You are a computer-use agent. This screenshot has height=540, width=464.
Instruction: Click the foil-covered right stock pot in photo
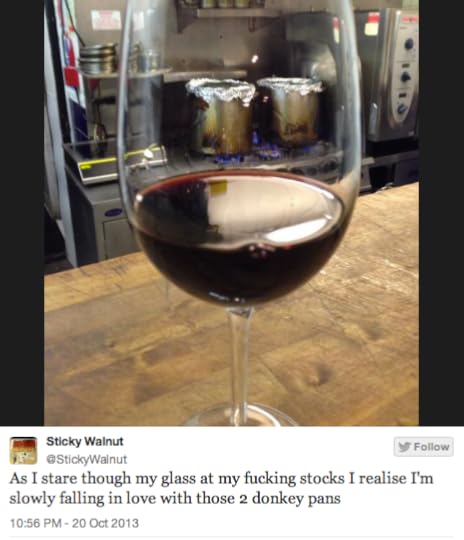pyautogui.click(x=291, y=110)
